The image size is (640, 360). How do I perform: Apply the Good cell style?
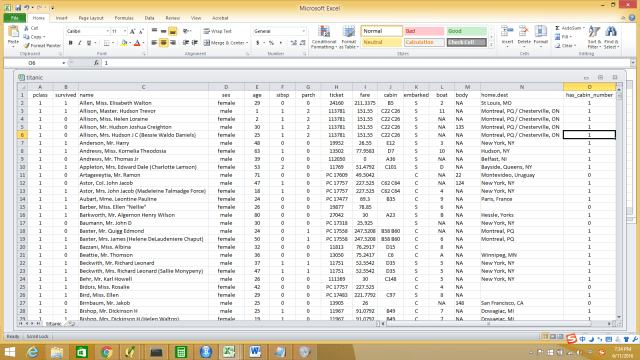[466, 31]
